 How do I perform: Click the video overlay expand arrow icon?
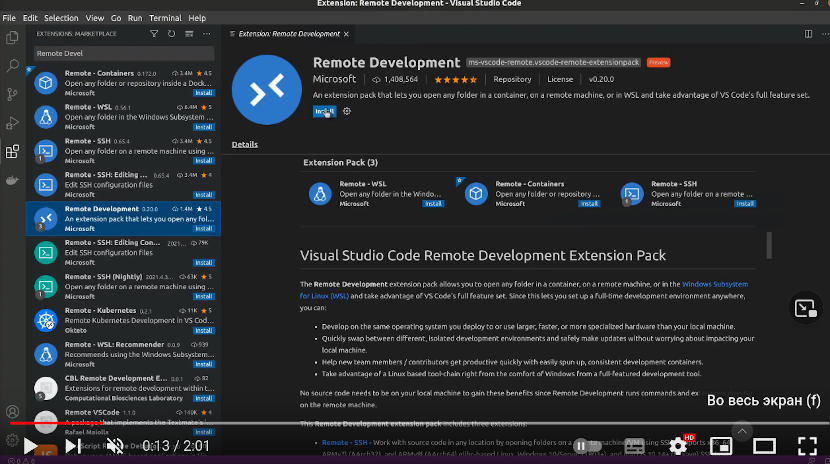click(x=806, y=308)
